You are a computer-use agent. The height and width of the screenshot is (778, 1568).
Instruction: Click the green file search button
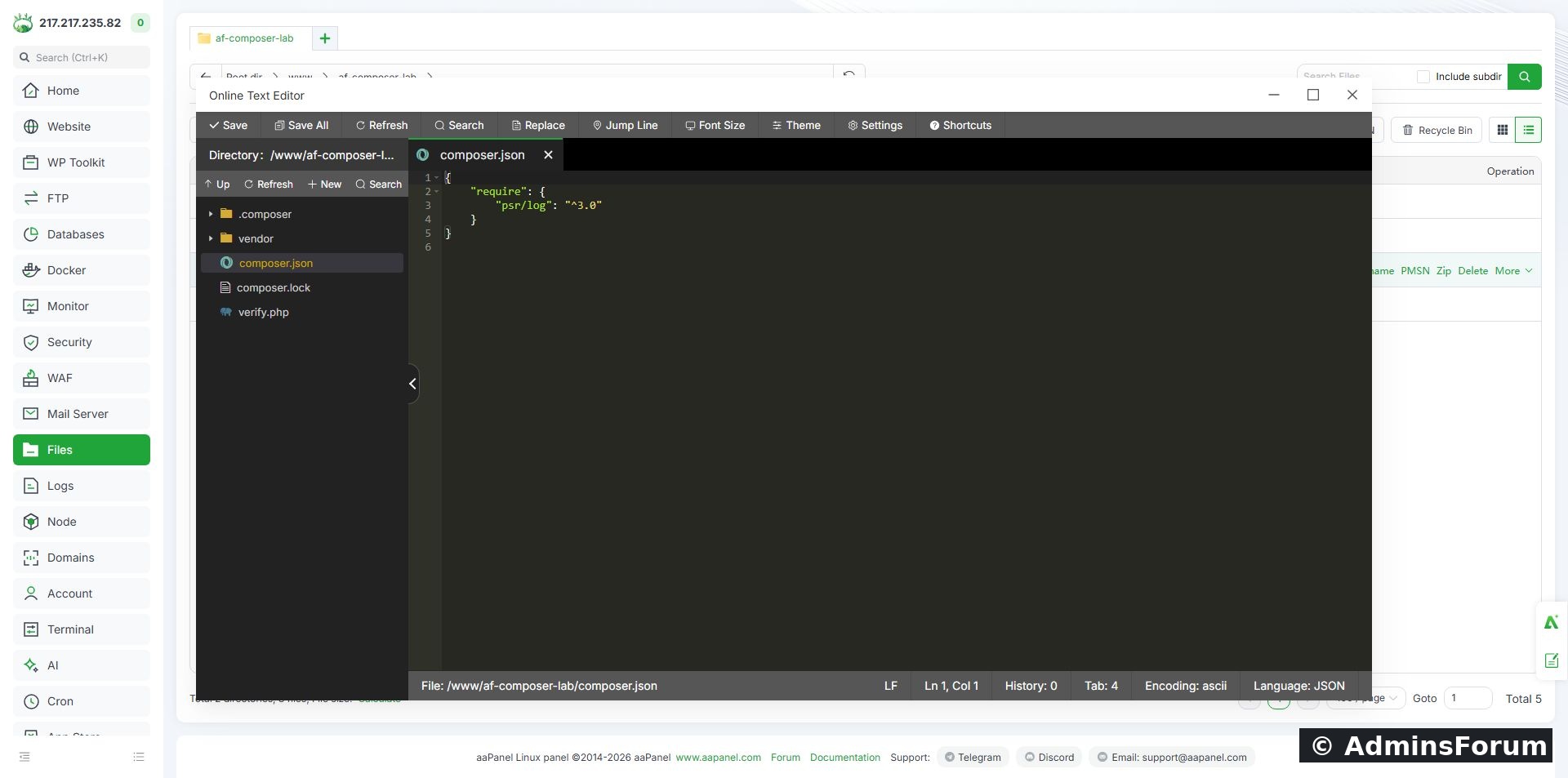coord(1524,77)
